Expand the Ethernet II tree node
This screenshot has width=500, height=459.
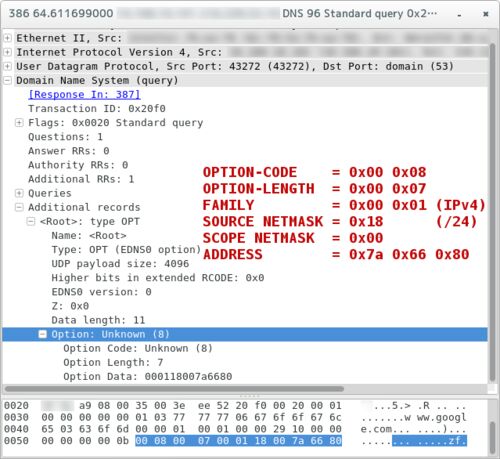7,38
